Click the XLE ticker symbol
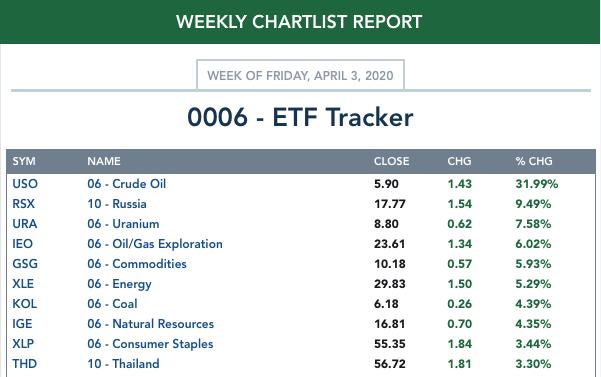Screen dimensions: 601x377 tap(23, 284)
